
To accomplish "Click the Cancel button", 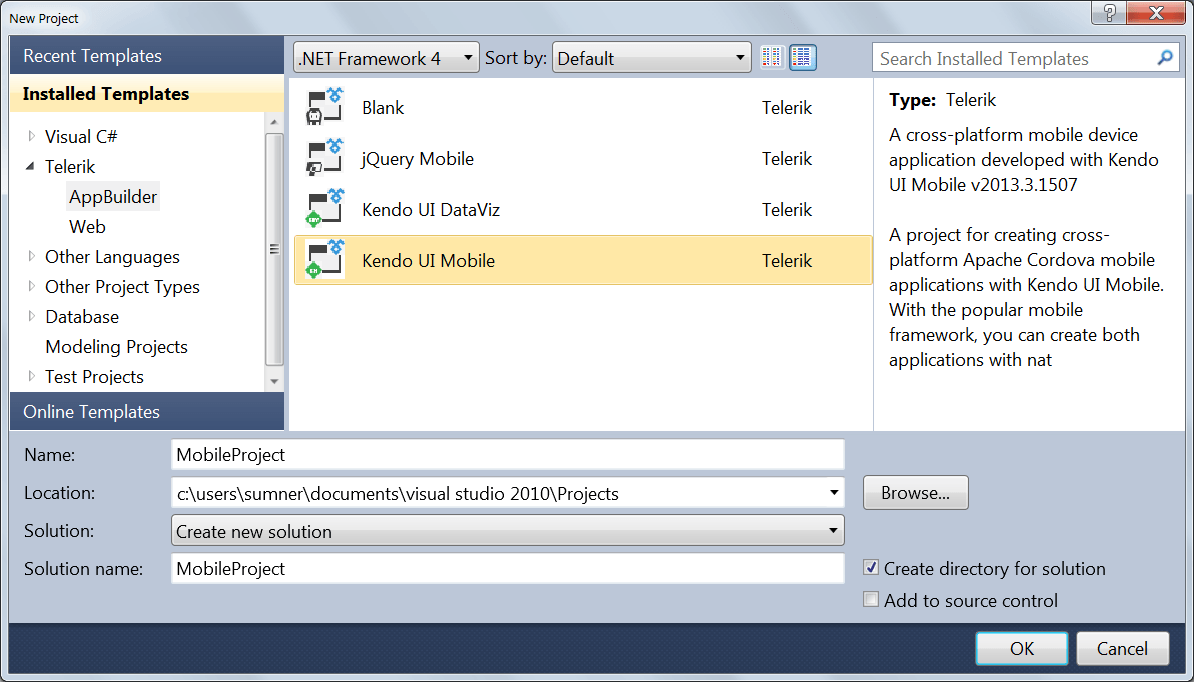I will [1122, 648].
